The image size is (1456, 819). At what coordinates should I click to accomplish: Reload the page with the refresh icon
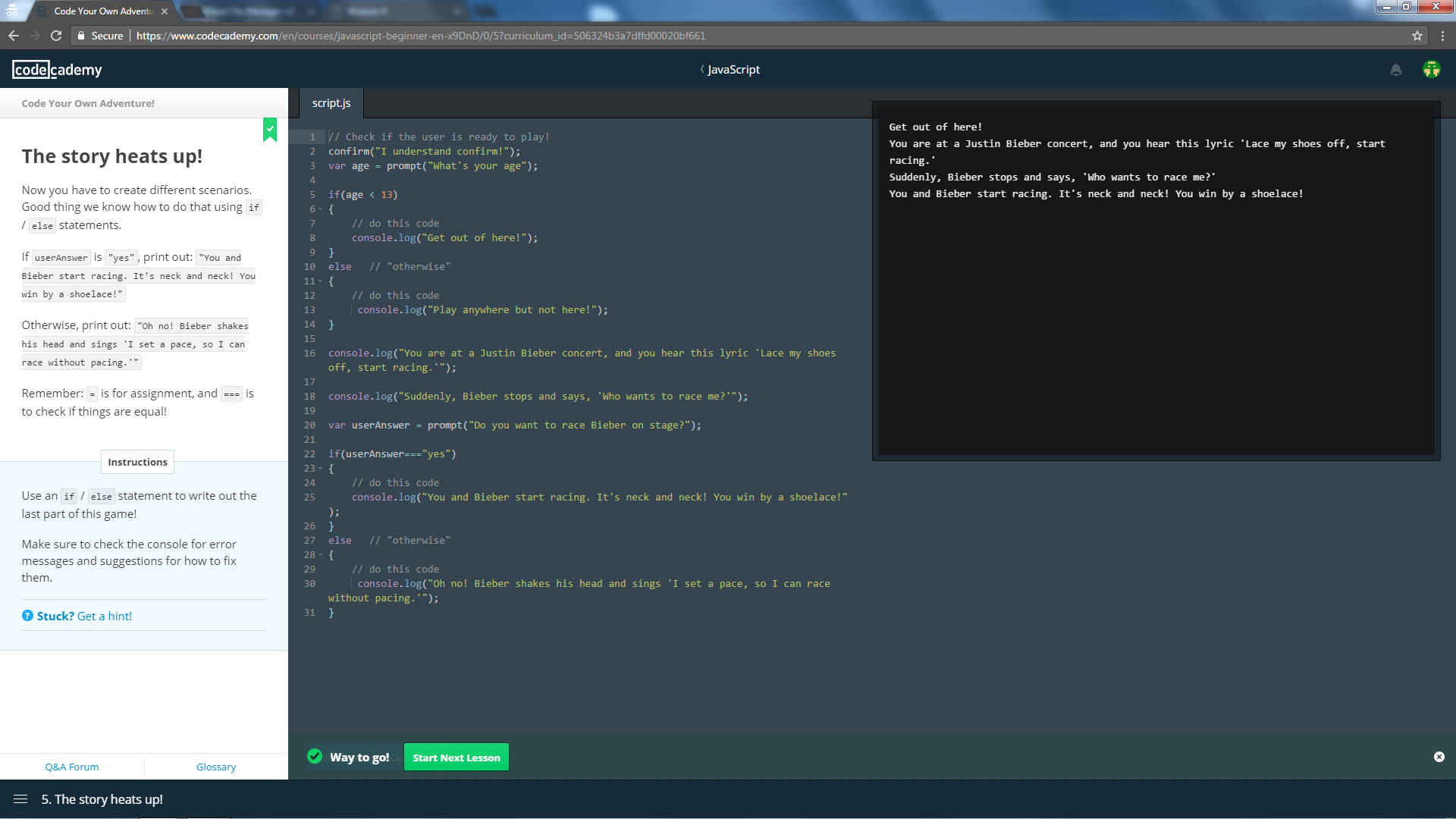pos(56,36)
